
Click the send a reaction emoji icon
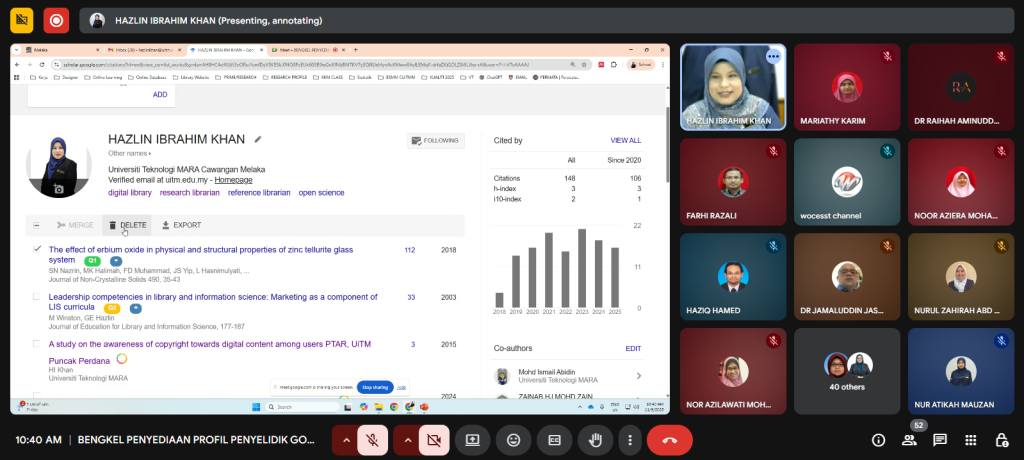pyautogui.click(x=513, y=439)
